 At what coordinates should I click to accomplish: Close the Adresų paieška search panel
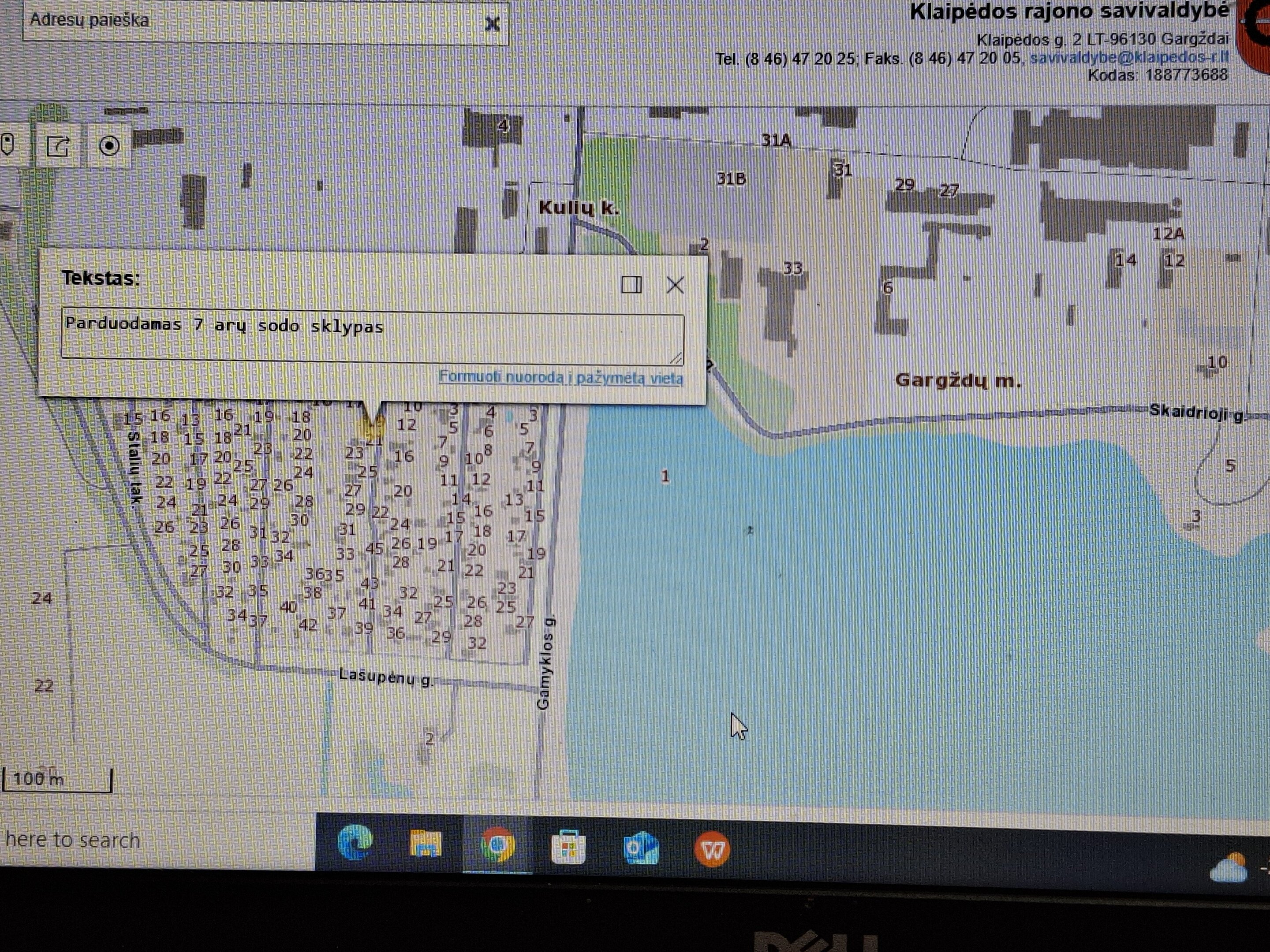(x=492, y=24)
